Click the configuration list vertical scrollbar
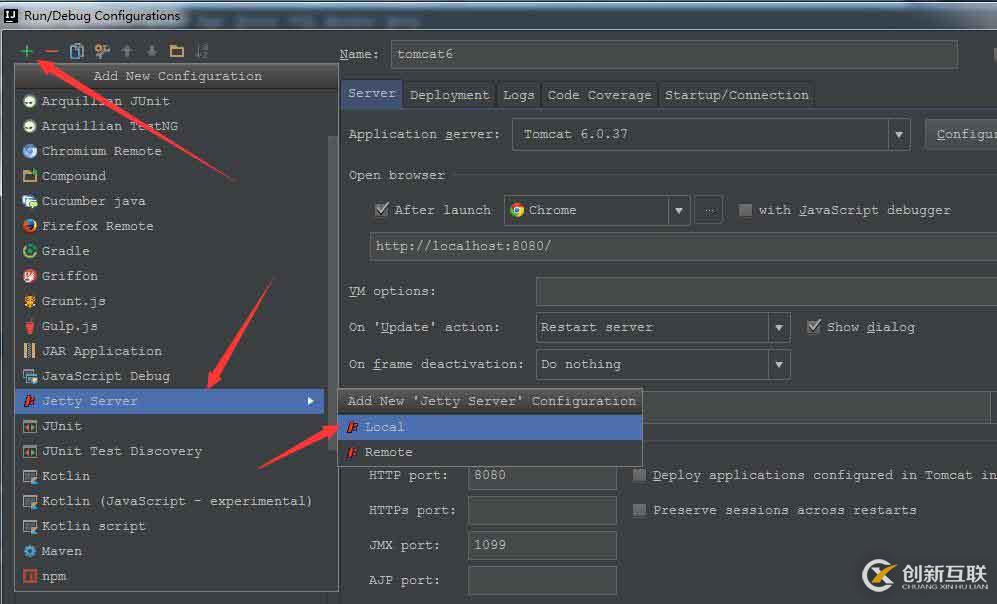 coord(333,292)
